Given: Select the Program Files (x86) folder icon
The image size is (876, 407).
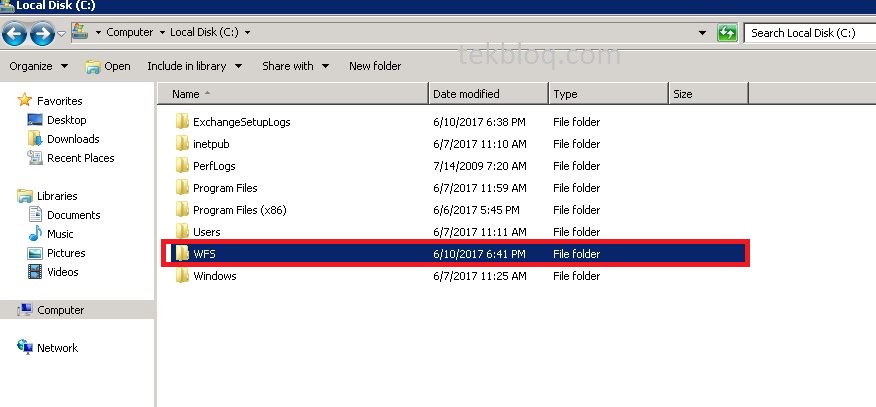Looking at the screenshot, I should pos(182,209).
